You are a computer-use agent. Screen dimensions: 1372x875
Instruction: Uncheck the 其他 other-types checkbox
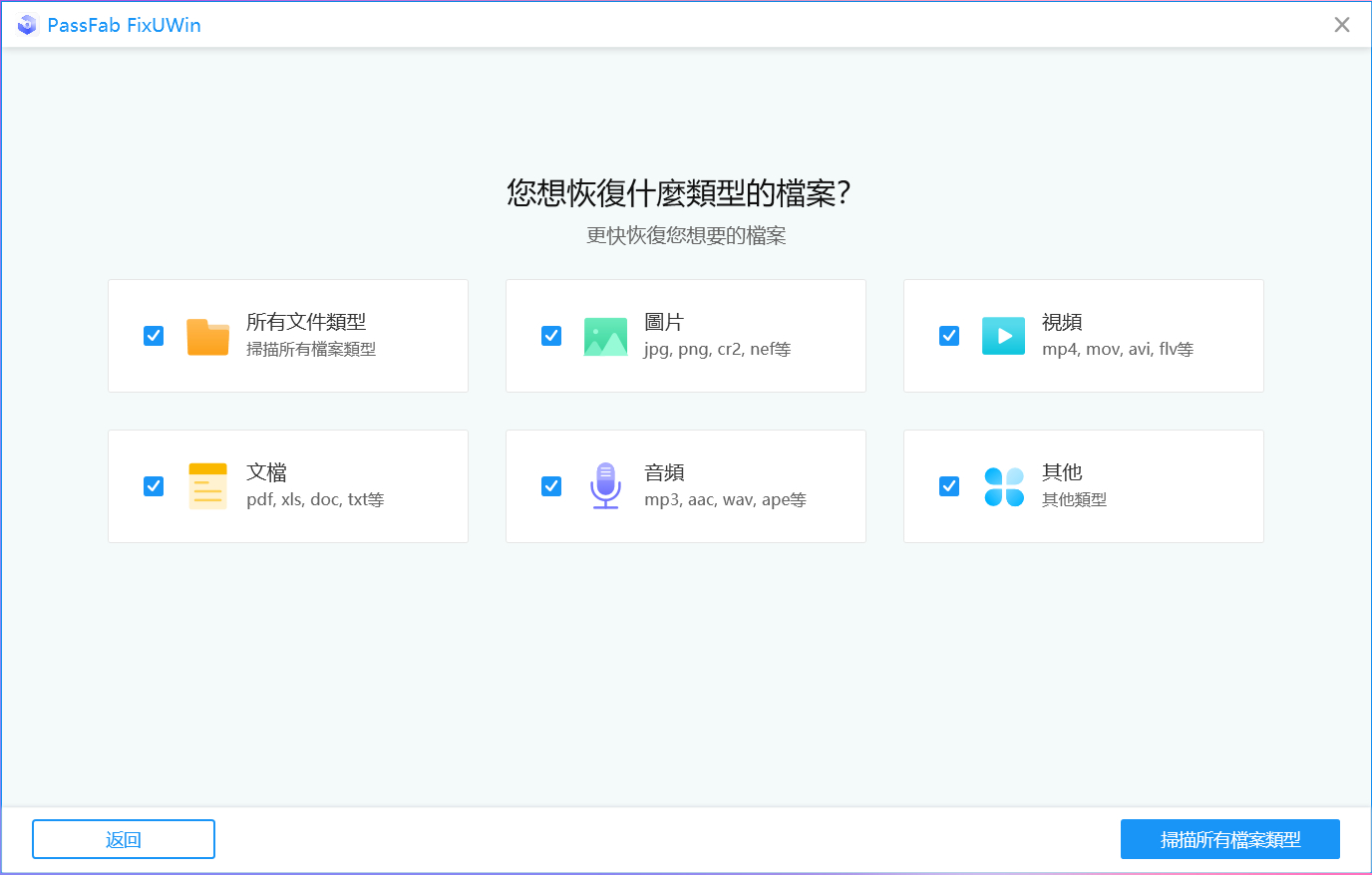click(x=948, y=485)
